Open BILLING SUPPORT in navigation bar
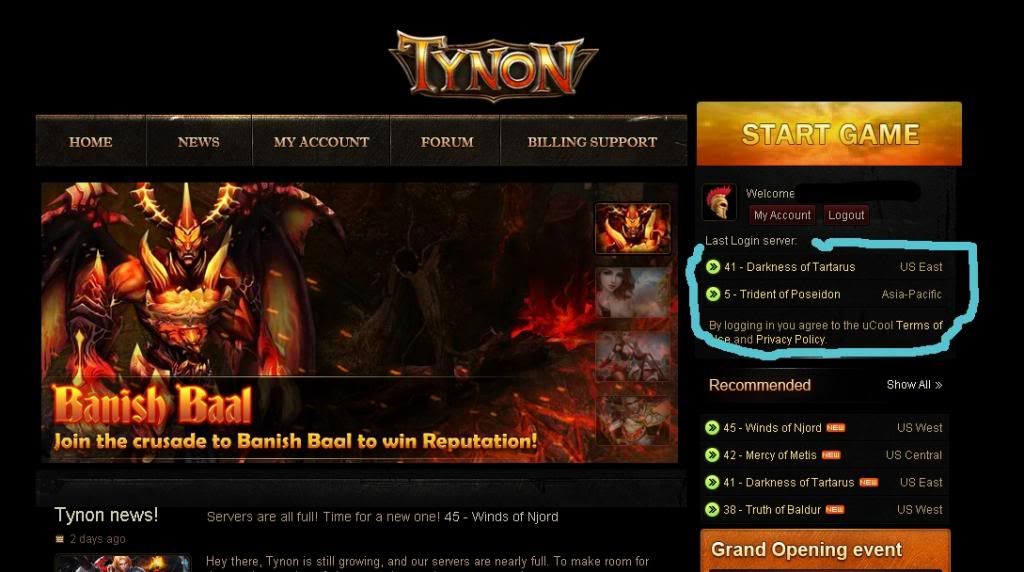 (x=592, y=142)
